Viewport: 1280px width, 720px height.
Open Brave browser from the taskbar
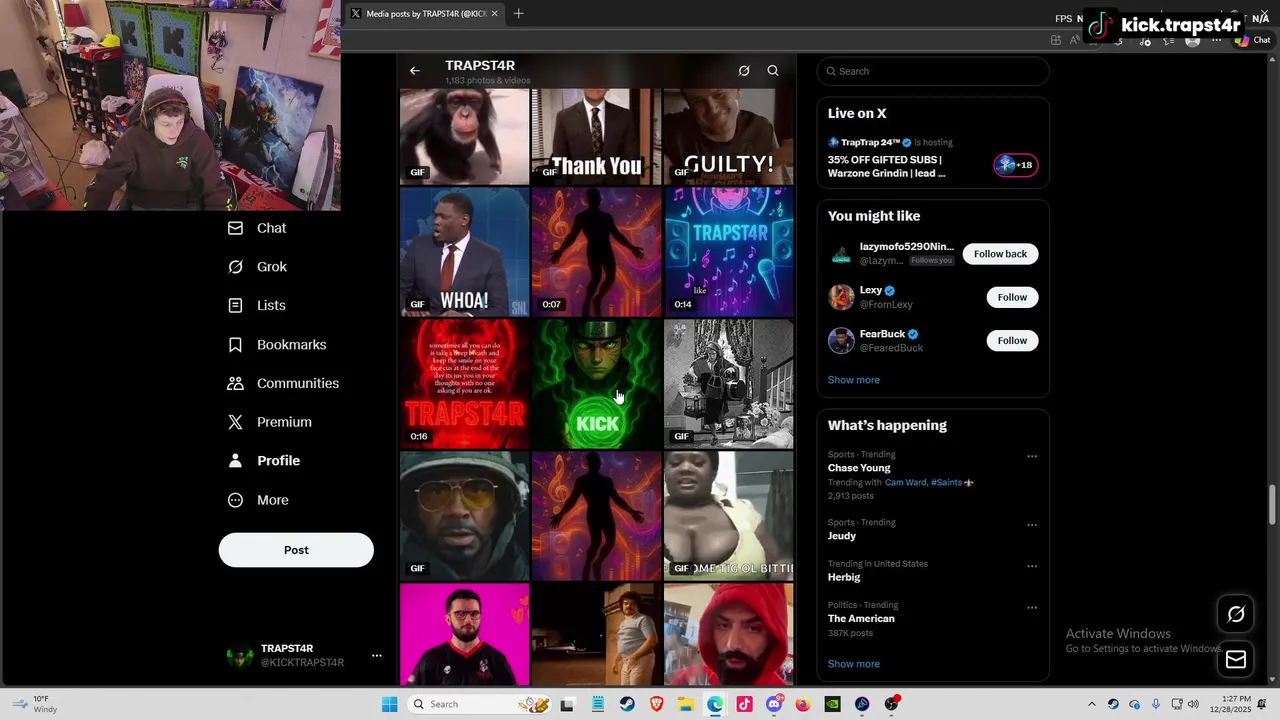tap(657, 704)
